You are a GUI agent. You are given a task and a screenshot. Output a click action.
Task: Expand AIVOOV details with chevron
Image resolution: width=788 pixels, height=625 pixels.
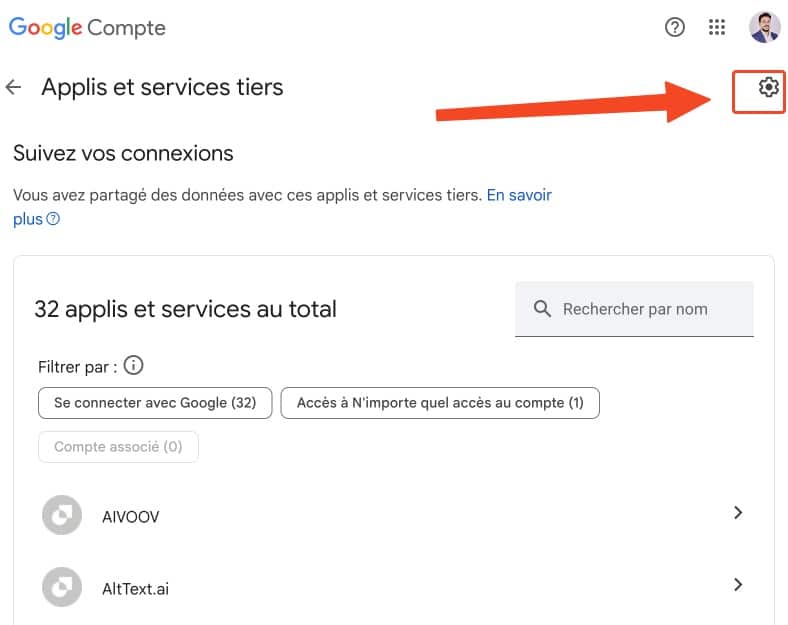[x=737, y=513]
